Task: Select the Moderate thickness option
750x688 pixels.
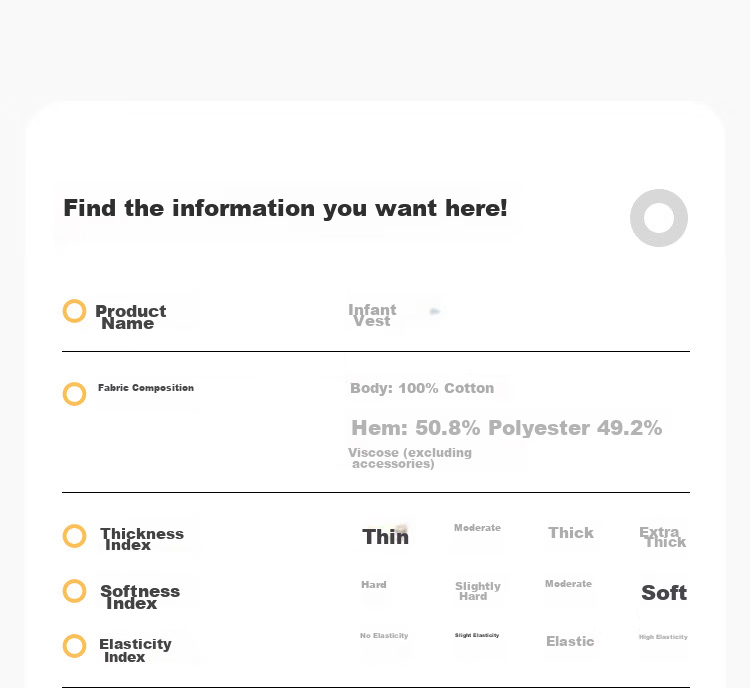Action: point(477,528)
